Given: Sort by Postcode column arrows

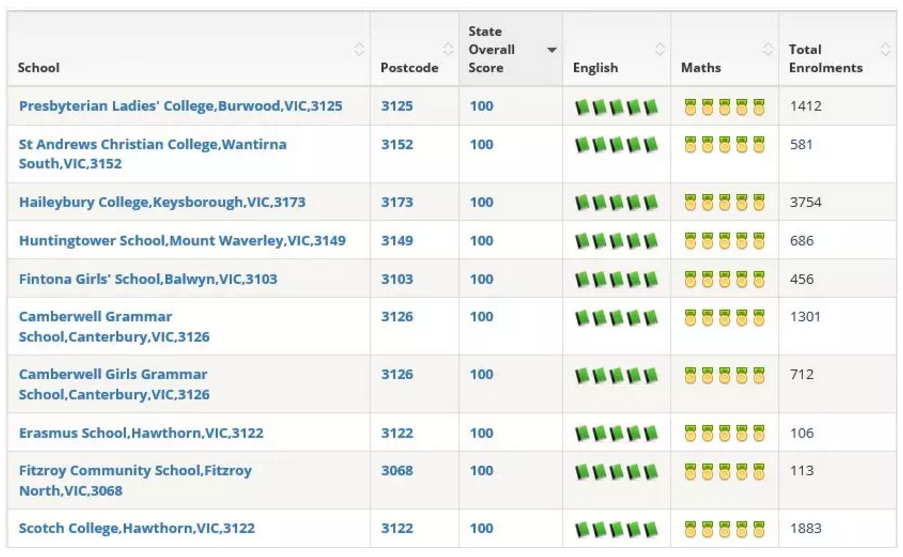Looking at the screenshot, I should point(448,50).
